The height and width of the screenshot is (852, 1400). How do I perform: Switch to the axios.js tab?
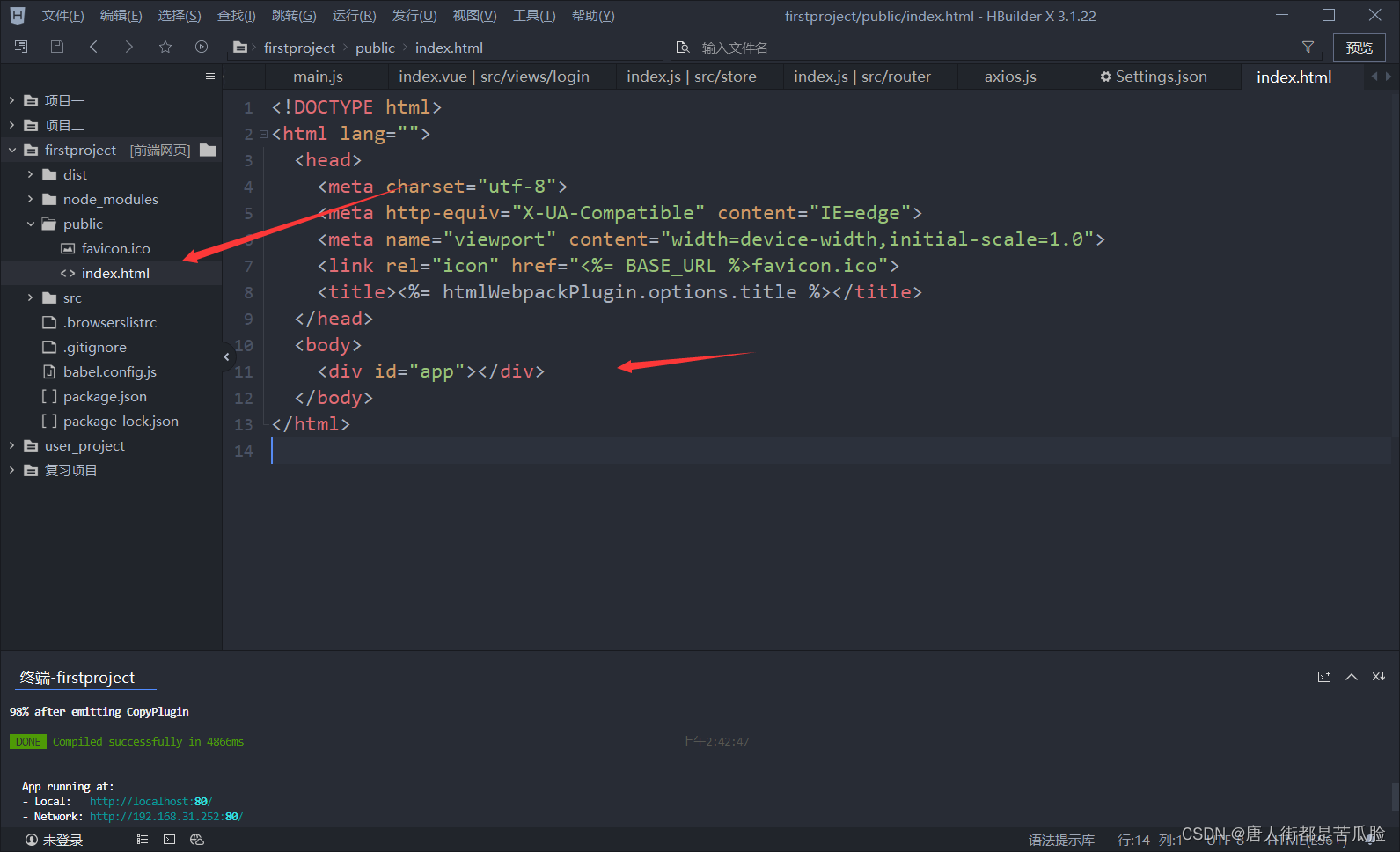click(1010, 77)
